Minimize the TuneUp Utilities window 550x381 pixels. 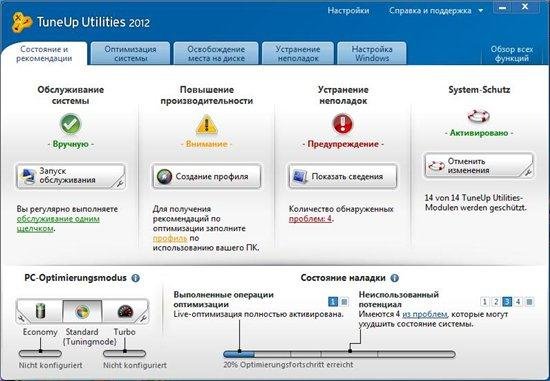[x=503, y=7]
